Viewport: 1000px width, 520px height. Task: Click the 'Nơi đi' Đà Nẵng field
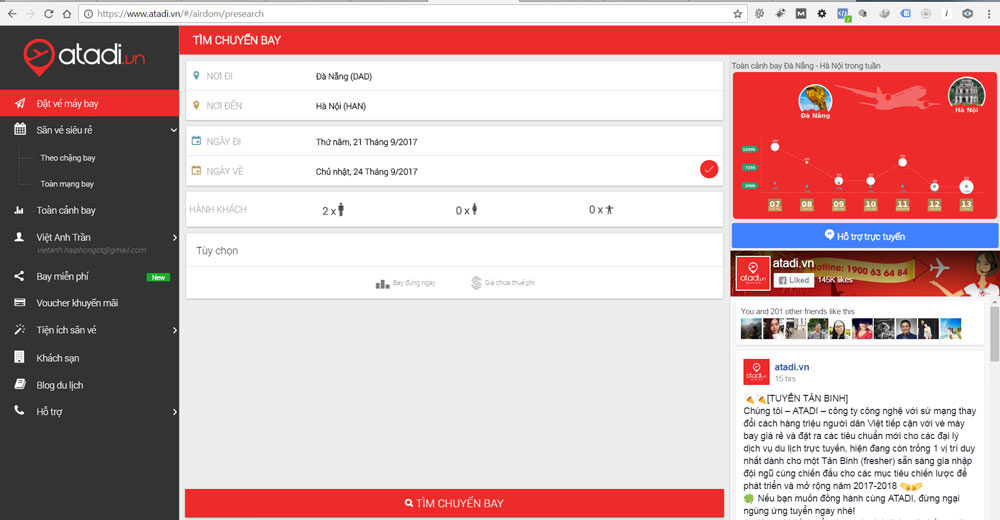(x=454, y=76)
